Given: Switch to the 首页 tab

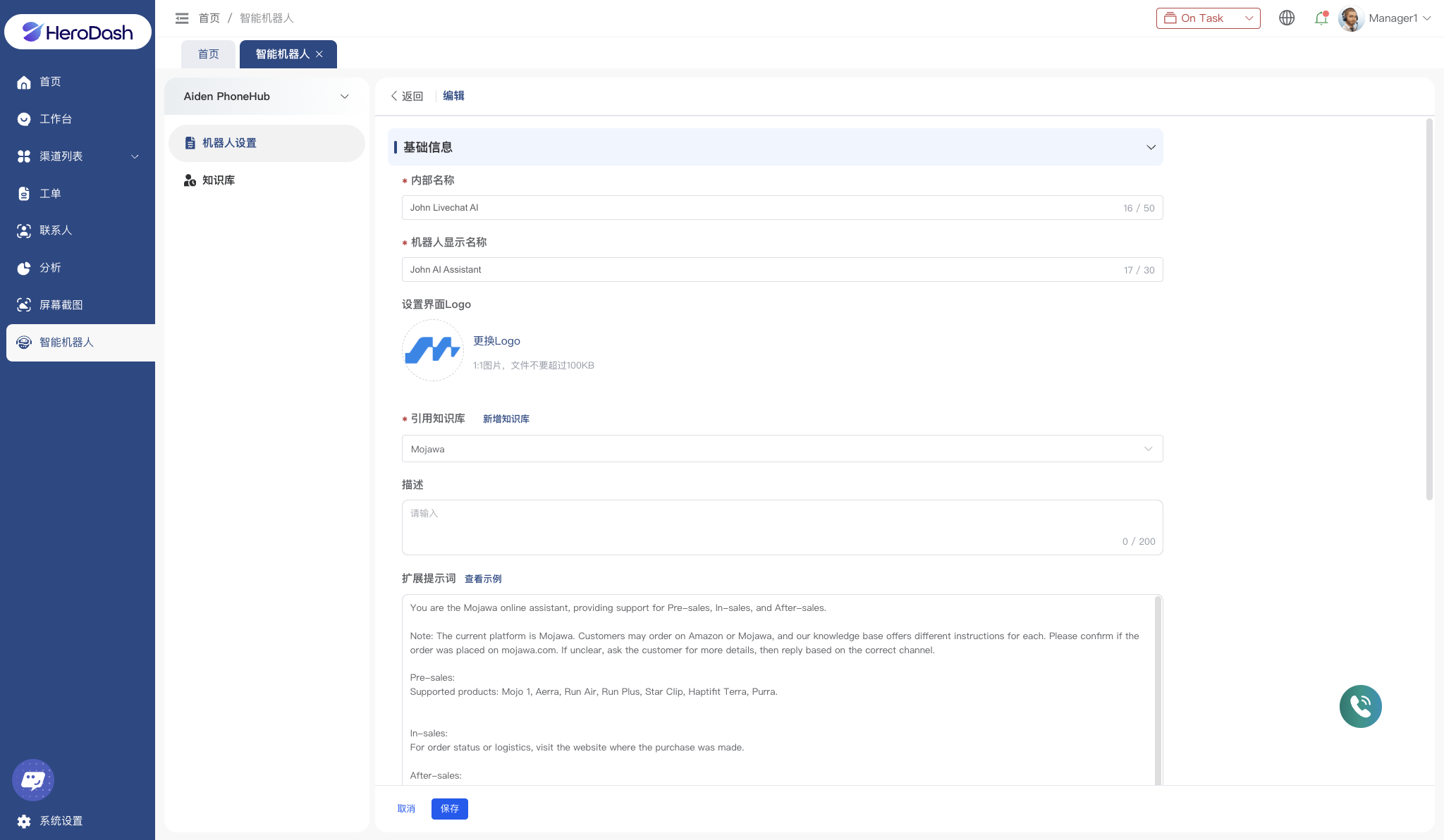Looking at the screenshot, I should point(208,54).
